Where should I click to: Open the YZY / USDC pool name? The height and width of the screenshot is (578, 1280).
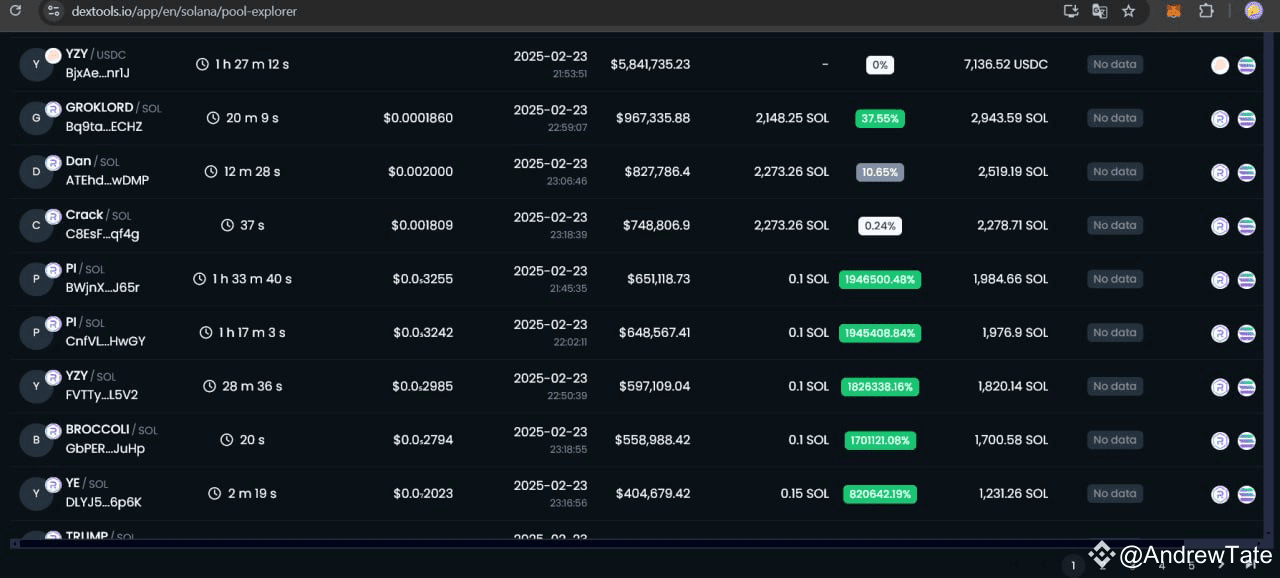coord(96,54)
